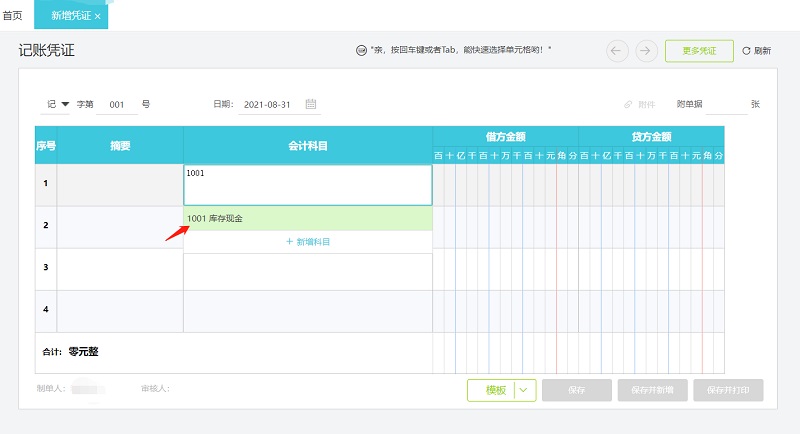The image size is (800, 434).
Task: Click the refresh icon beside 刷新
Action: (x=745, y=50)
